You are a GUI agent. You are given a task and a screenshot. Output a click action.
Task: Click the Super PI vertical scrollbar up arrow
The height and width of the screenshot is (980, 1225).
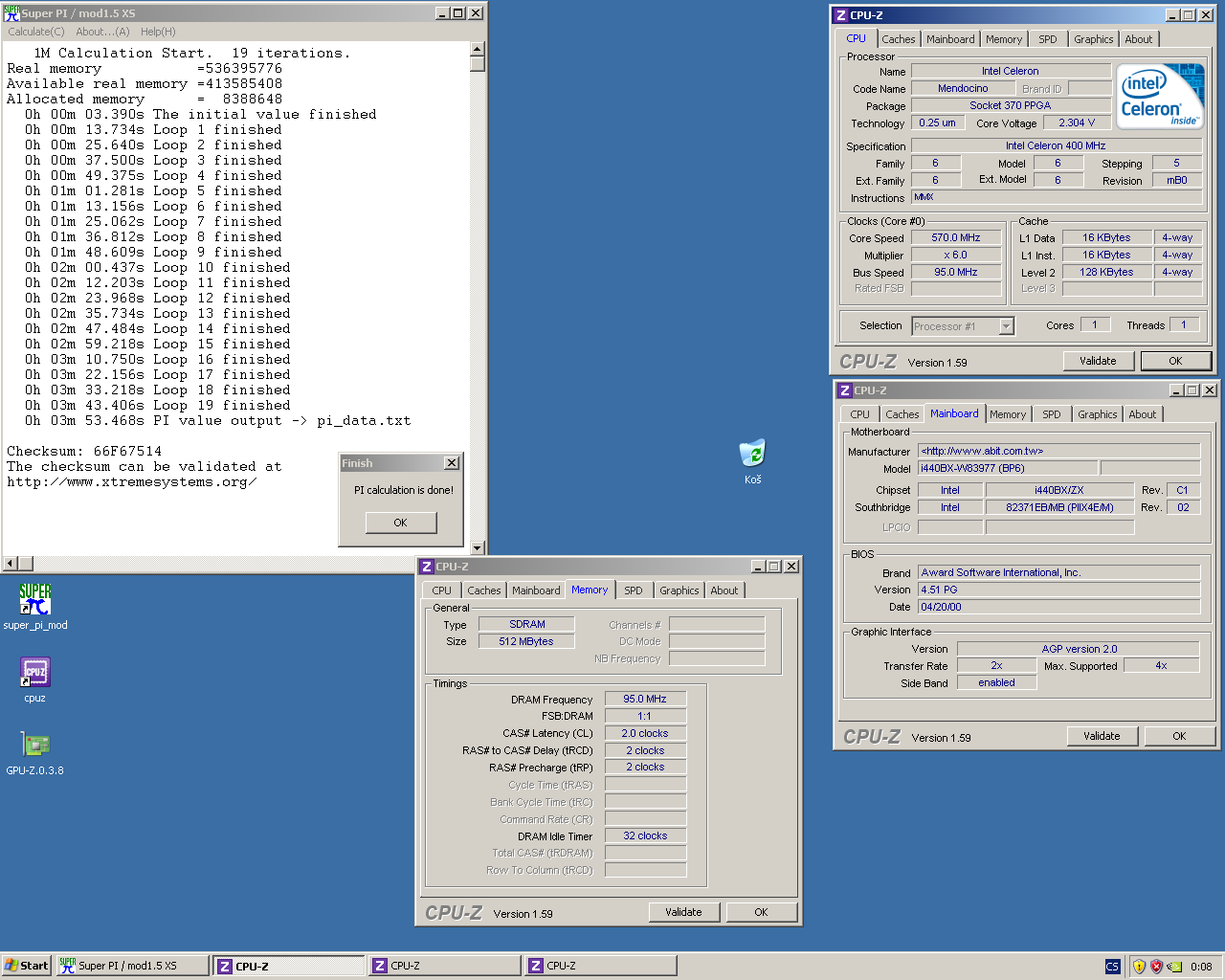click(478, 49)
